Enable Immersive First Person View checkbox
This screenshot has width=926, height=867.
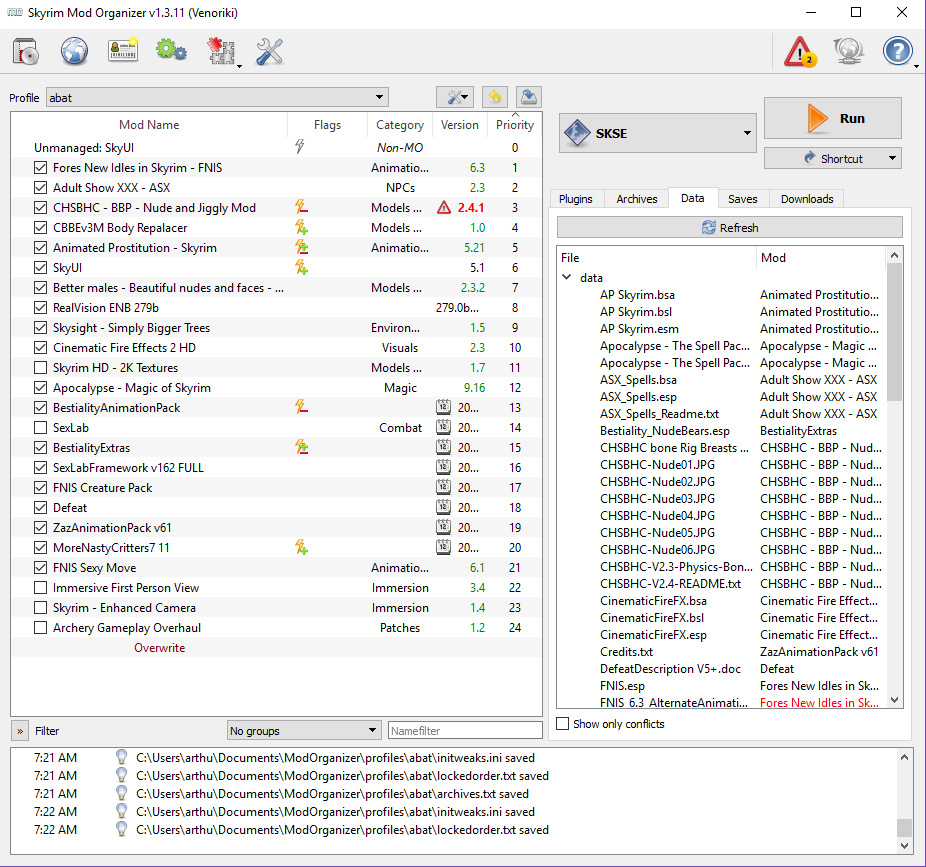pyautogui.click(x=40, y=588)
